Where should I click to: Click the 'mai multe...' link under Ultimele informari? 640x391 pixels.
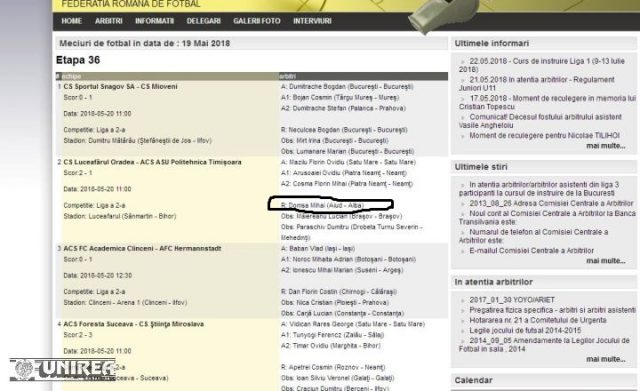coord(606,146)
